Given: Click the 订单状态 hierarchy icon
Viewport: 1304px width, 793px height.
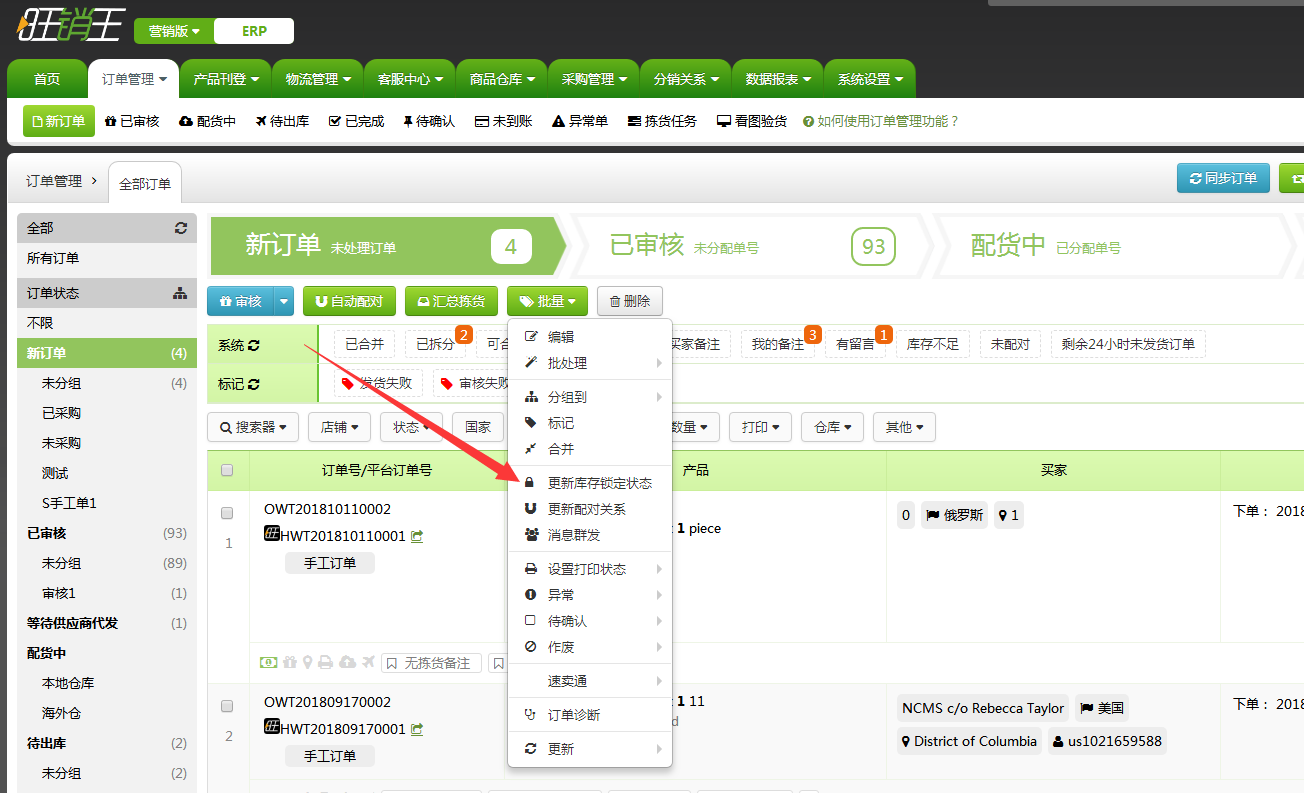Looking at the screenshot, I should (x=180, y=293).
